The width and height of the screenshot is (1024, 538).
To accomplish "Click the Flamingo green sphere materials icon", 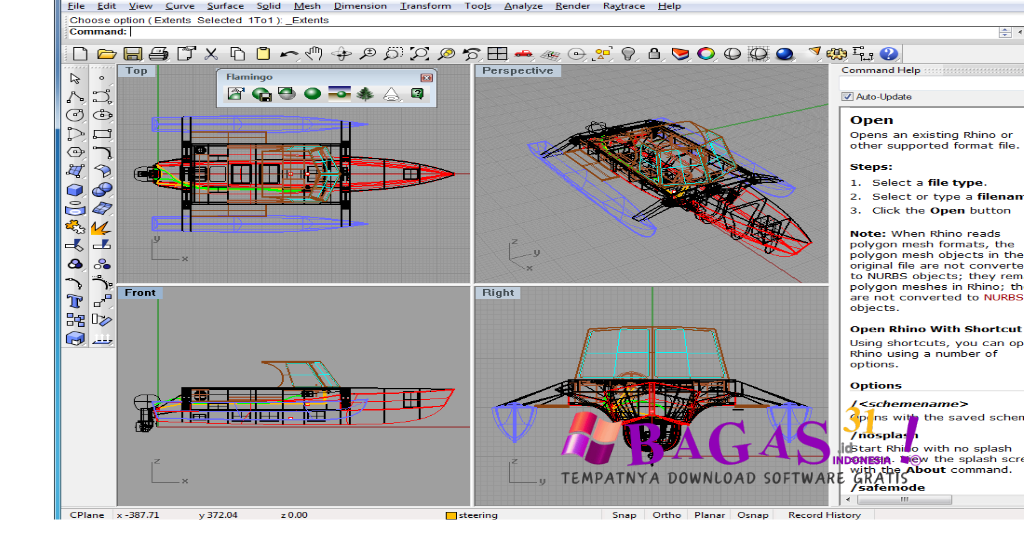I will [x=313, y=94].
